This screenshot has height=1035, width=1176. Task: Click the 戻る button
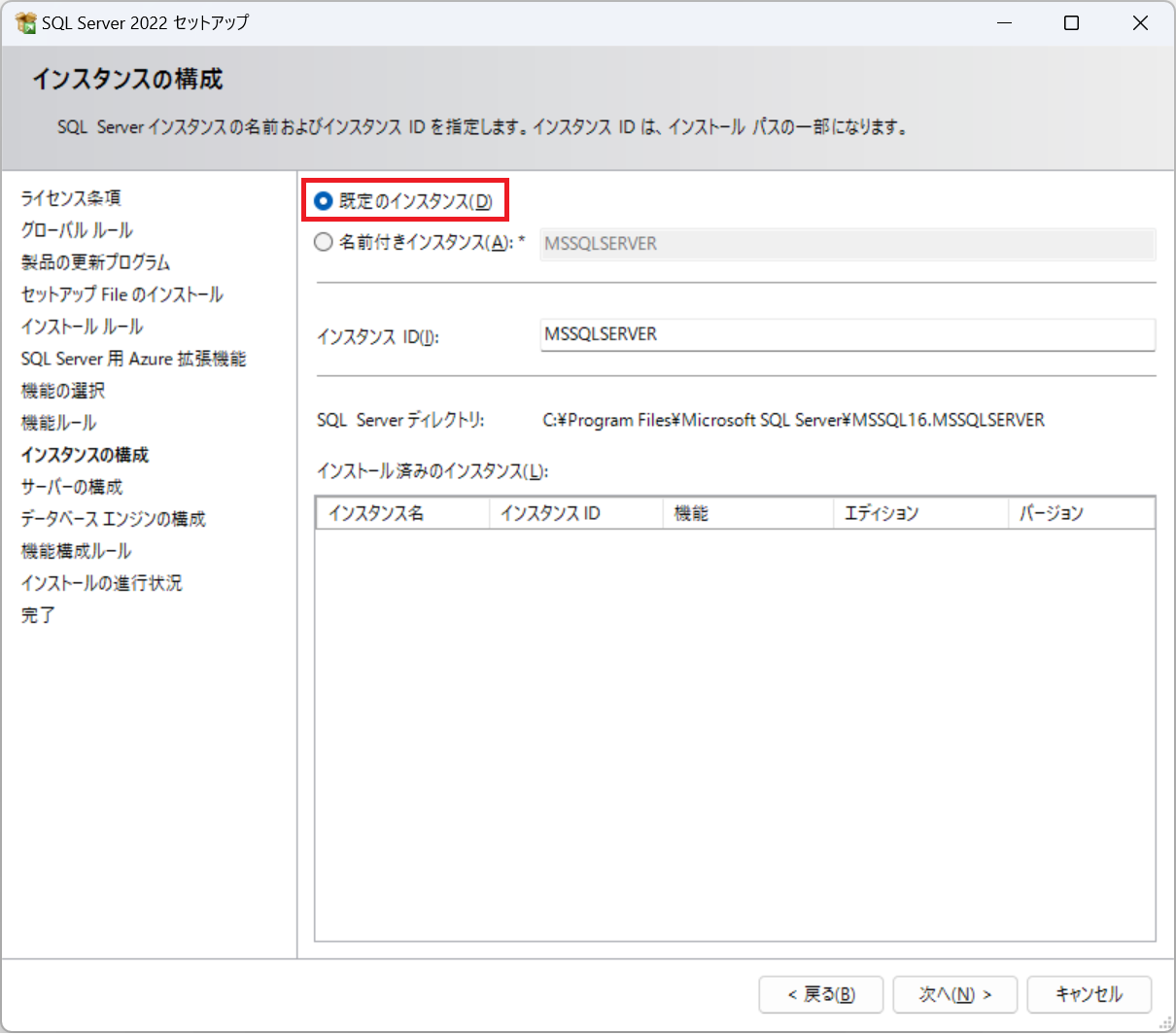[x=821, y=994]
